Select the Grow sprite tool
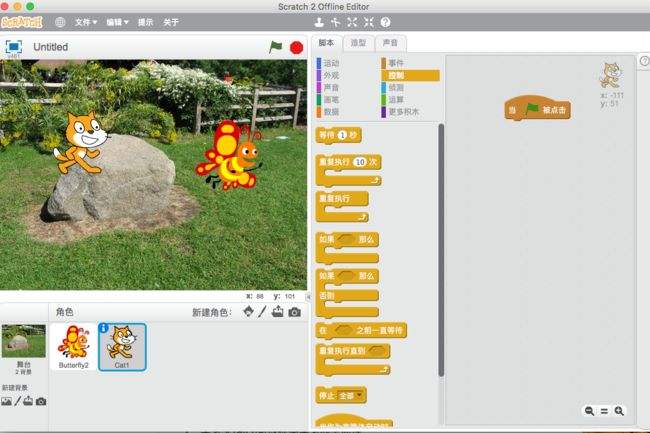Image resolution: width=650 pixels, height=433 pixels. point(352,22)
